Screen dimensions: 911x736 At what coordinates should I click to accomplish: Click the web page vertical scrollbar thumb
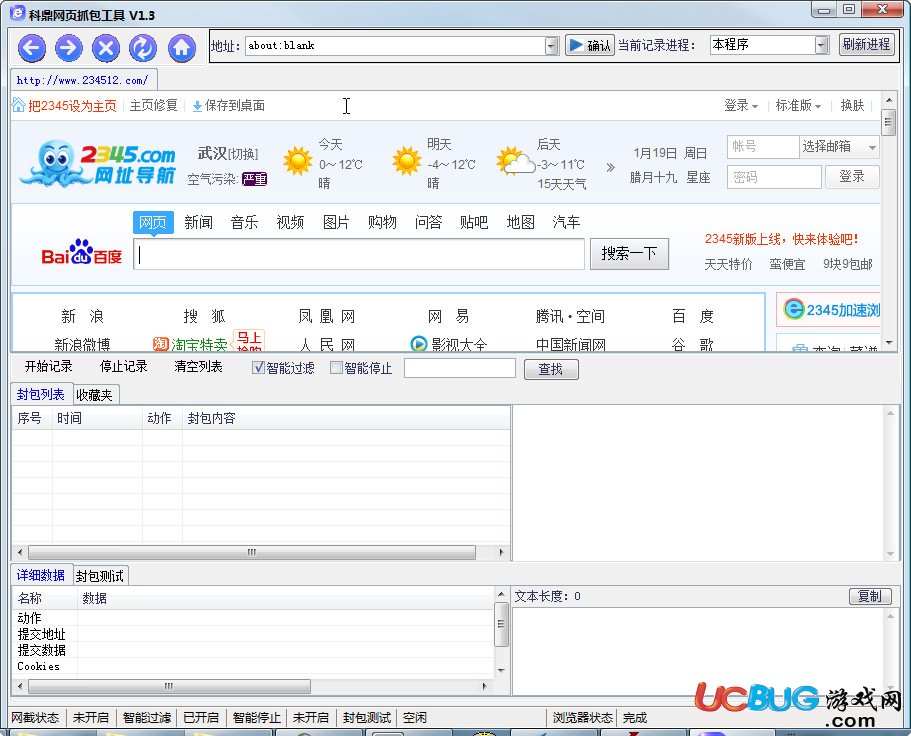tap(888, 122)
